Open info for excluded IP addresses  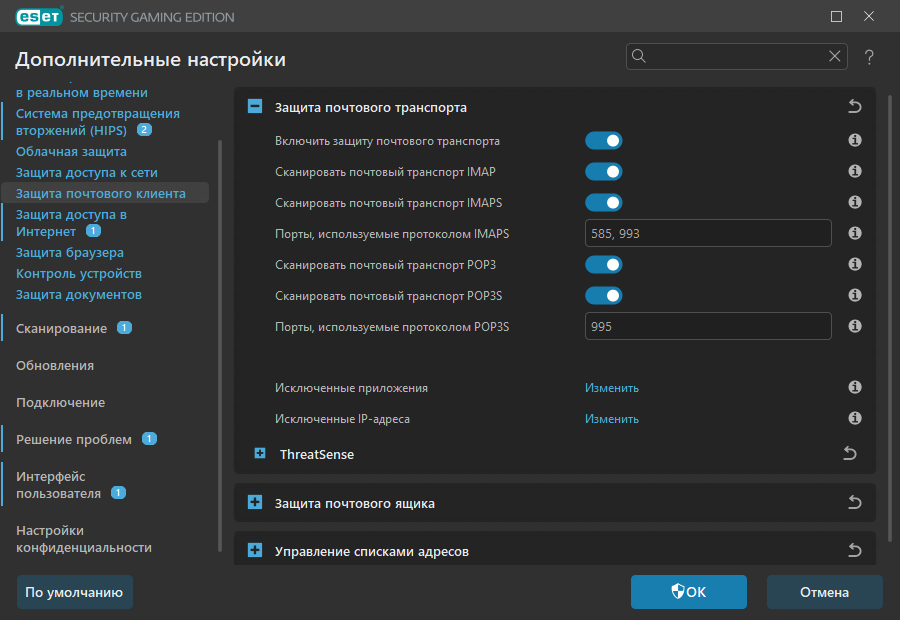coord(855,418)
